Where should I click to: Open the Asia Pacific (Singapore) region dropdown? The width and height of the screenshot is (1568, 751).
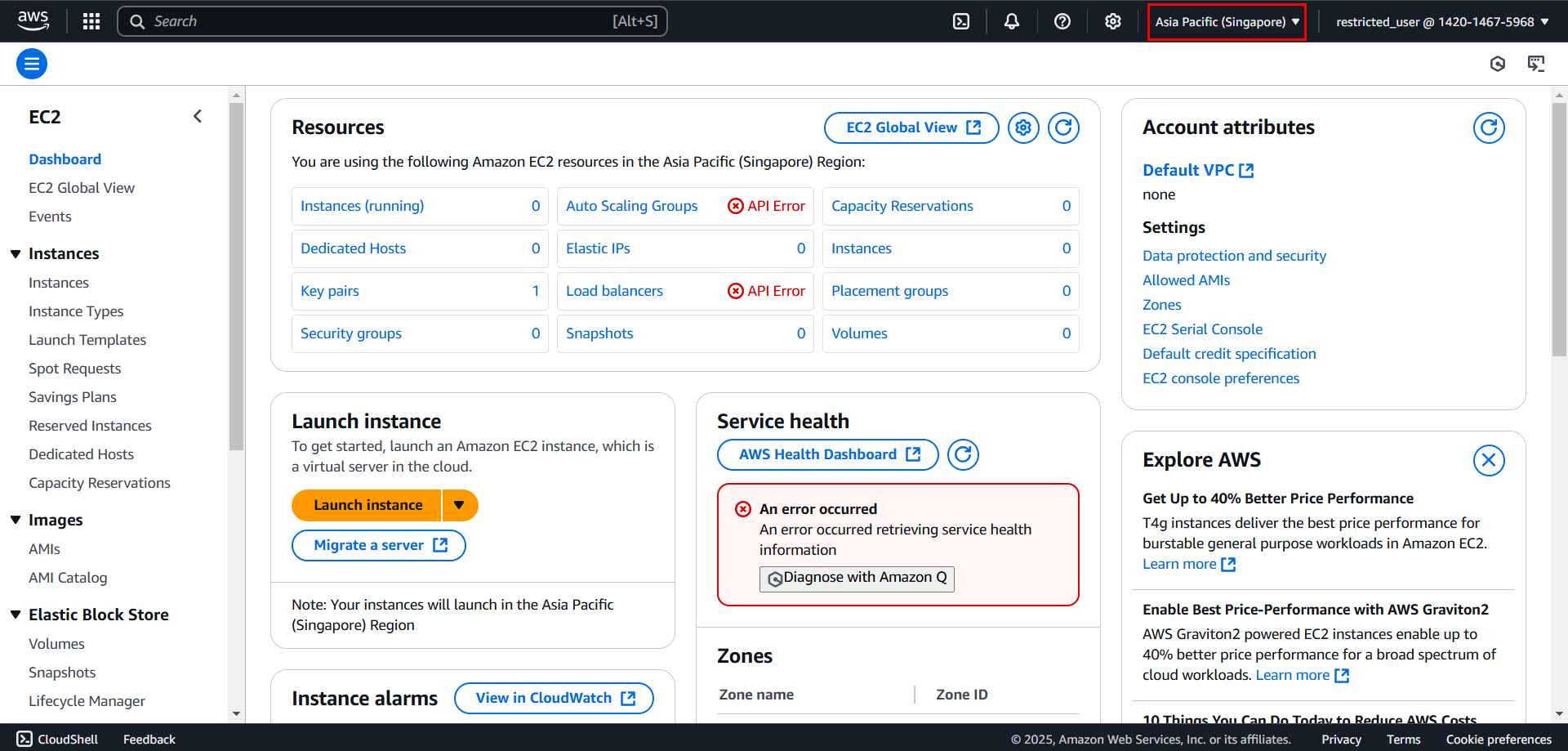[x=1227, y=22]
